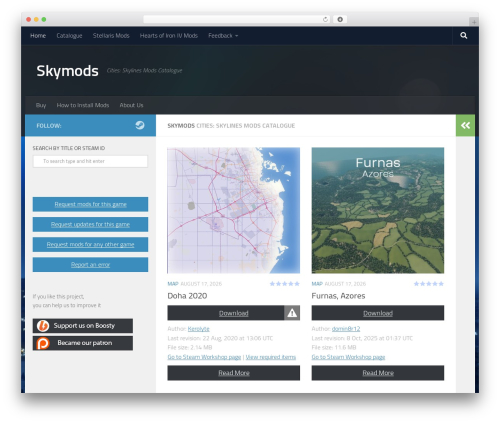Screen dimensions: 500x423
Task: Click Read More under Furnas, Azores
Action: (378, 373)
